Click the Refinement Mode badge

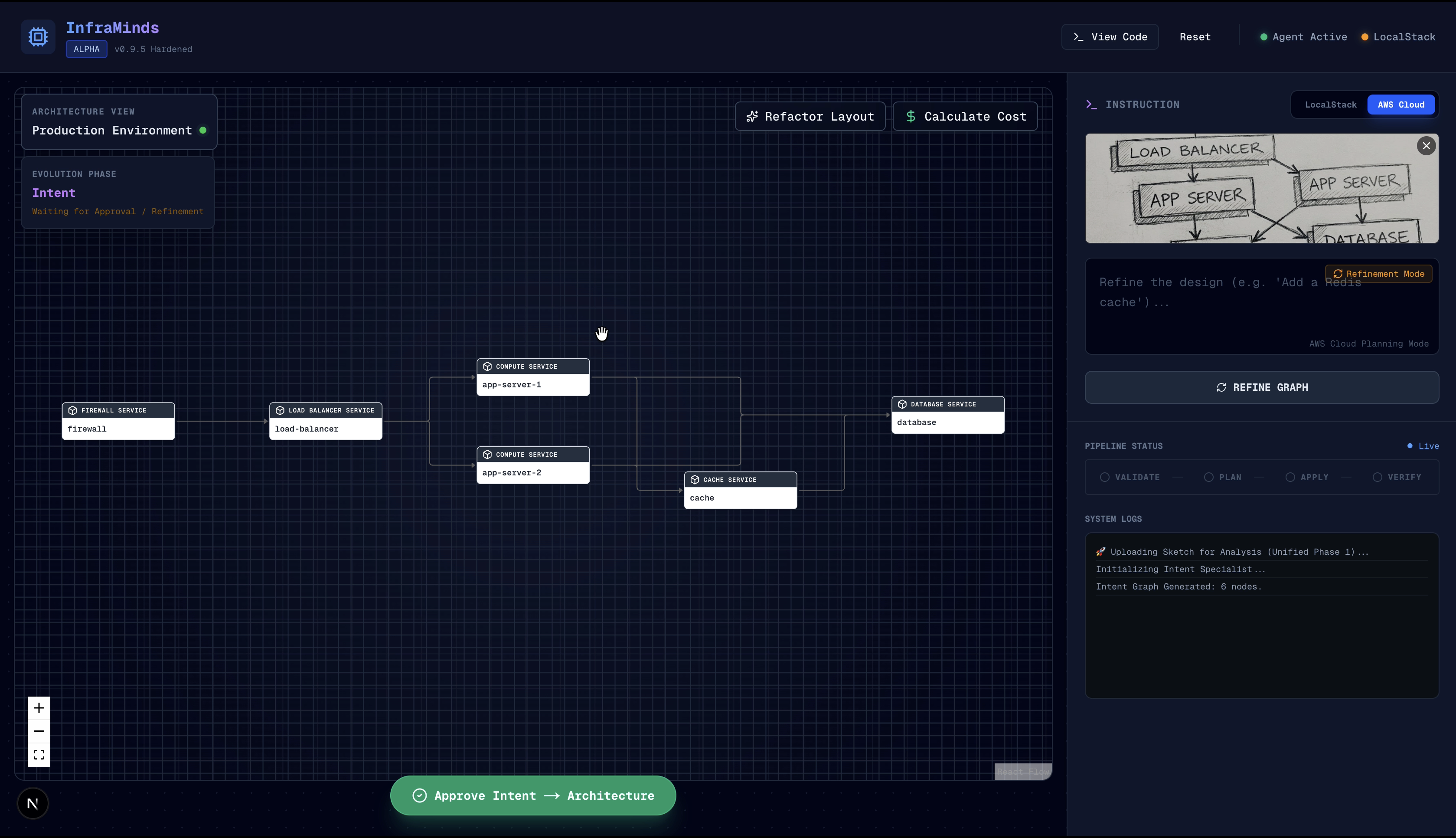click(1378, 274)
